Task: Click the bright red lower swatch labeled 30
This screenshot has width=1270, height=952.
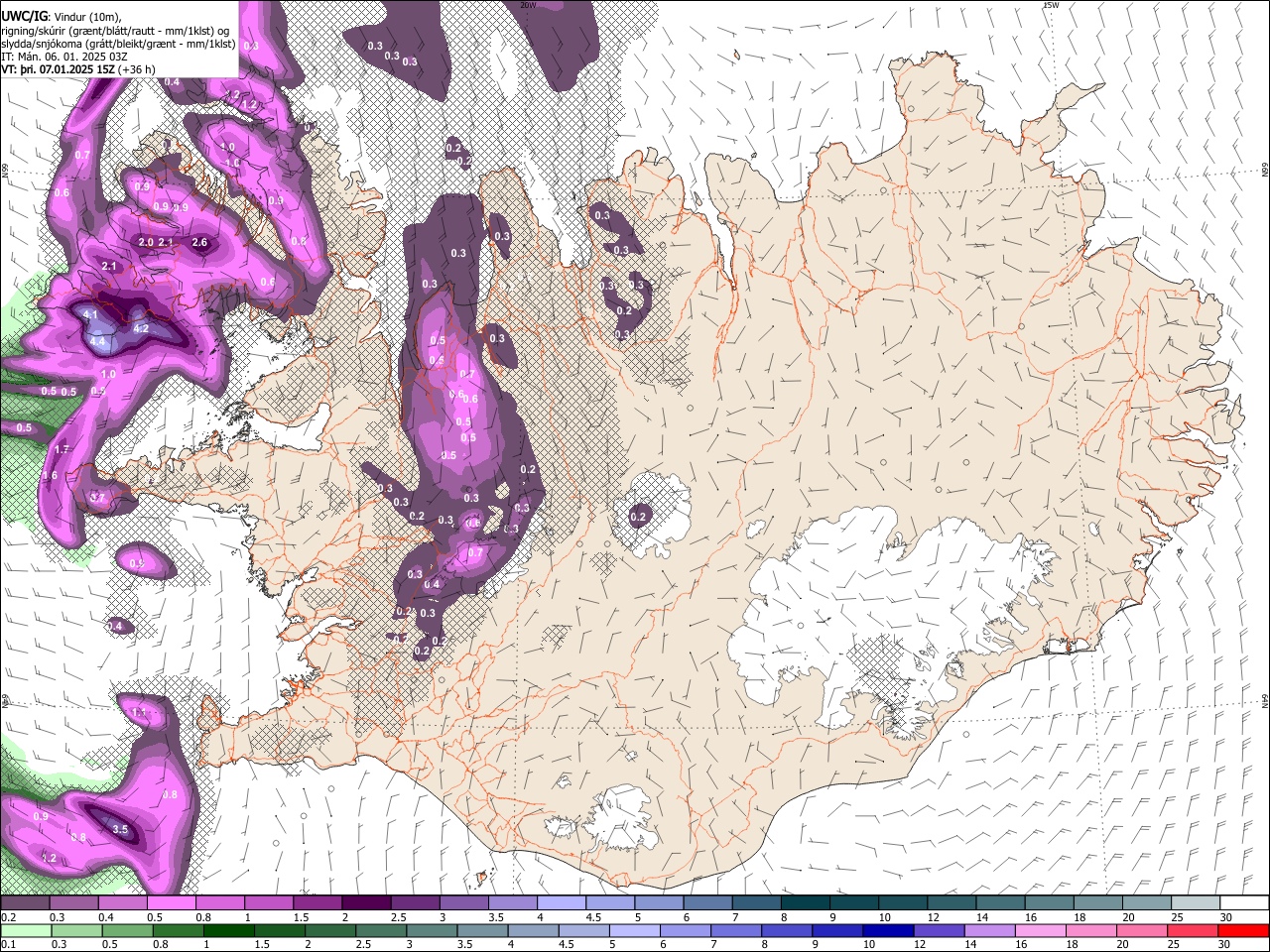Action: coord(1242,931)
